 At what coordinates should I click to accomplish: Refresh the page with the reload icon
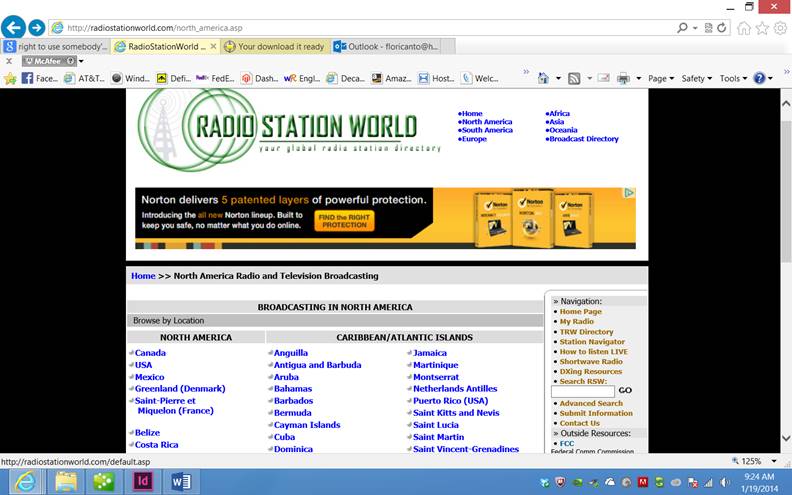tap(722, 28)
